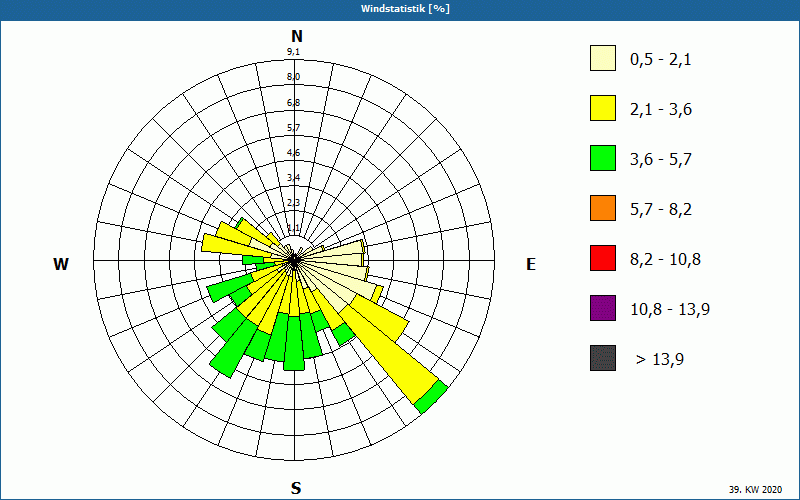800x500 pixels.
Task: Click the 5,7 axis value
Action: pyautogui.click(x=293, y=128)
